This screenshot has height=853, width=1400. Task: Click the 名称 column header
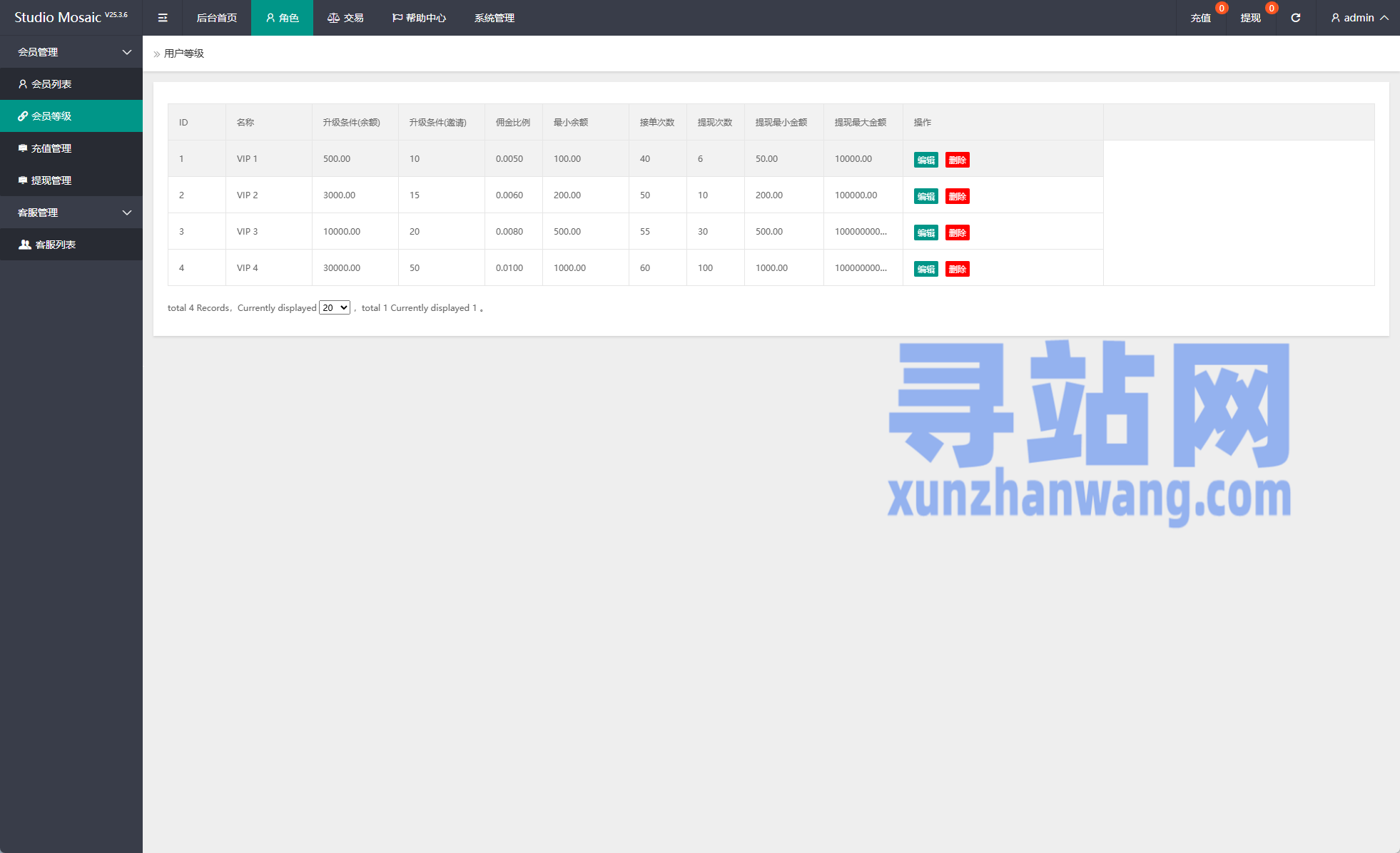(269, 122)
